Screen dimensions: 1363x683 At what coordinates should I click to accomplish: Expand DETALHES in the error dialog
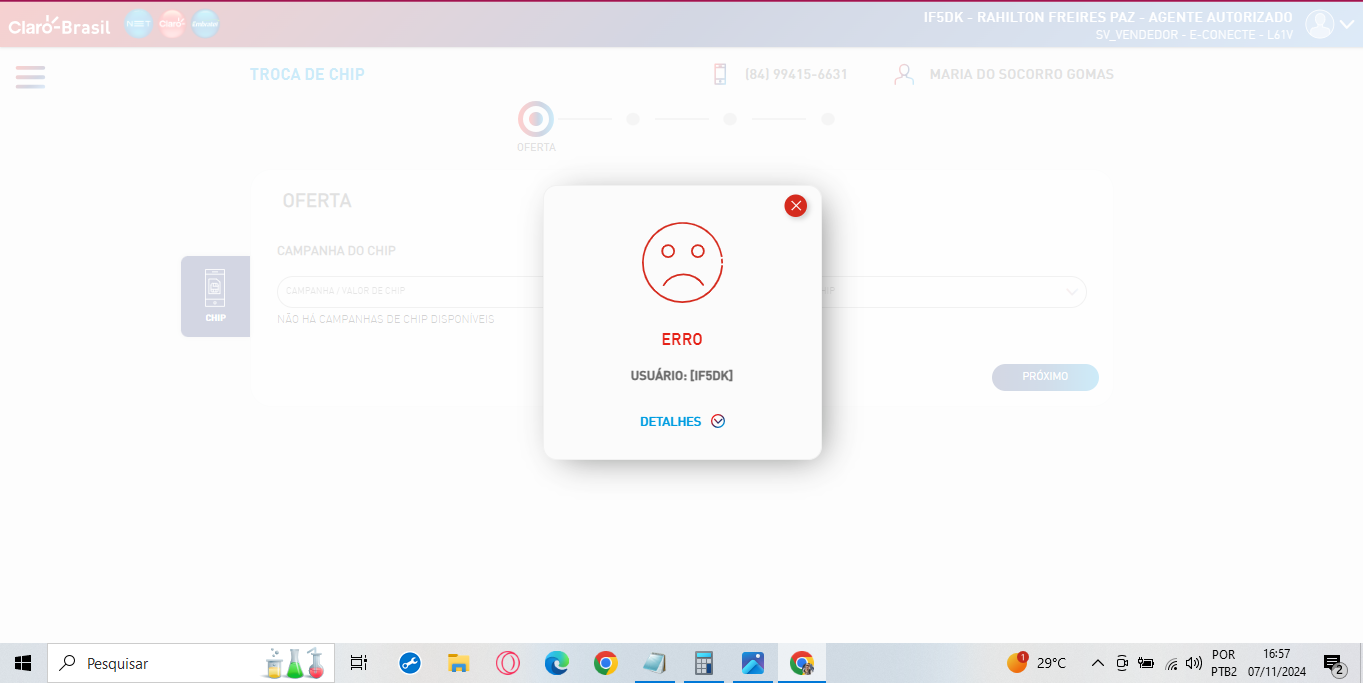[682, 422]
